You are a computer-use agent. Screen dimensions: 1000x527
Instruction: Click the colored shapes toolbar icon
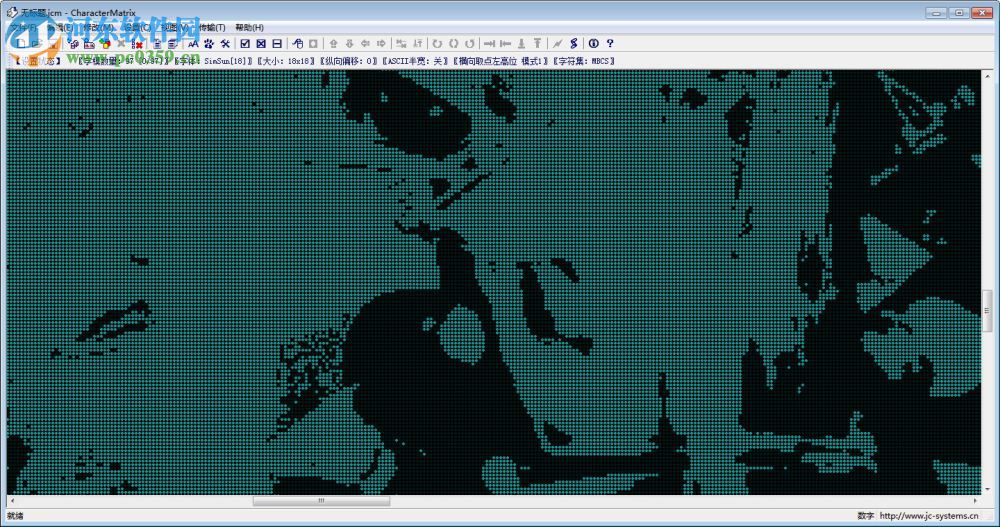tap(105, 43)
